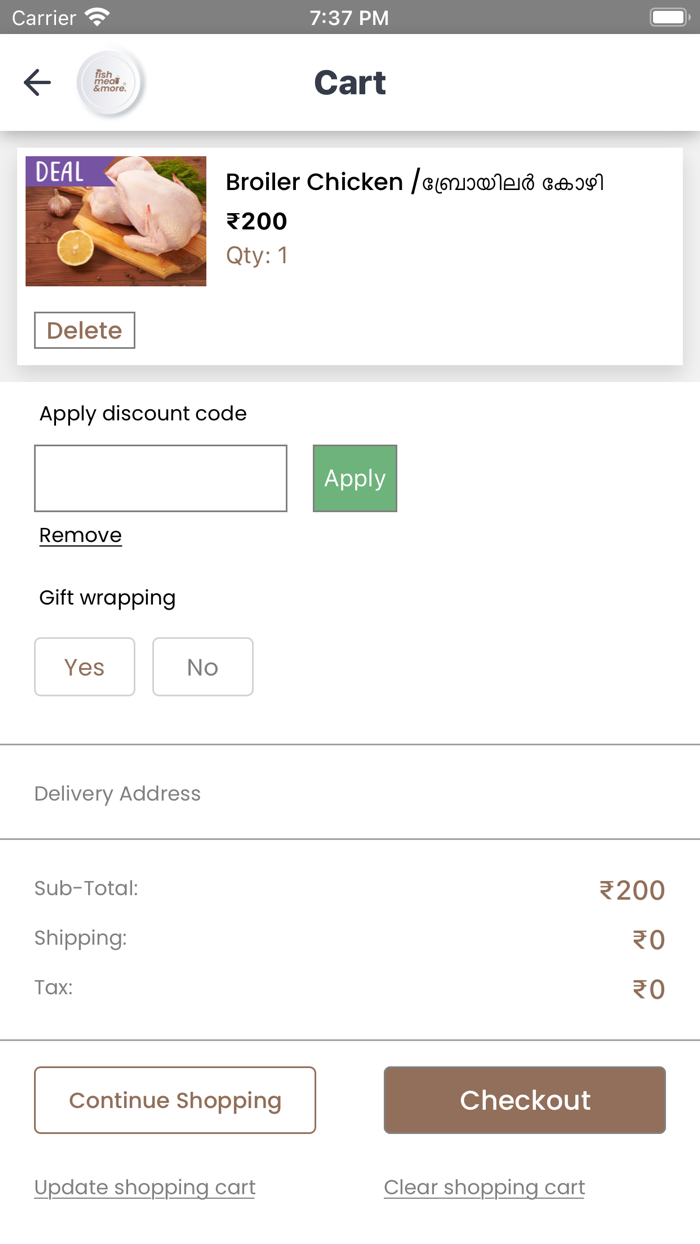Remove the applied discount code
The image size is (700, 1244).
(x=80, y=535)
